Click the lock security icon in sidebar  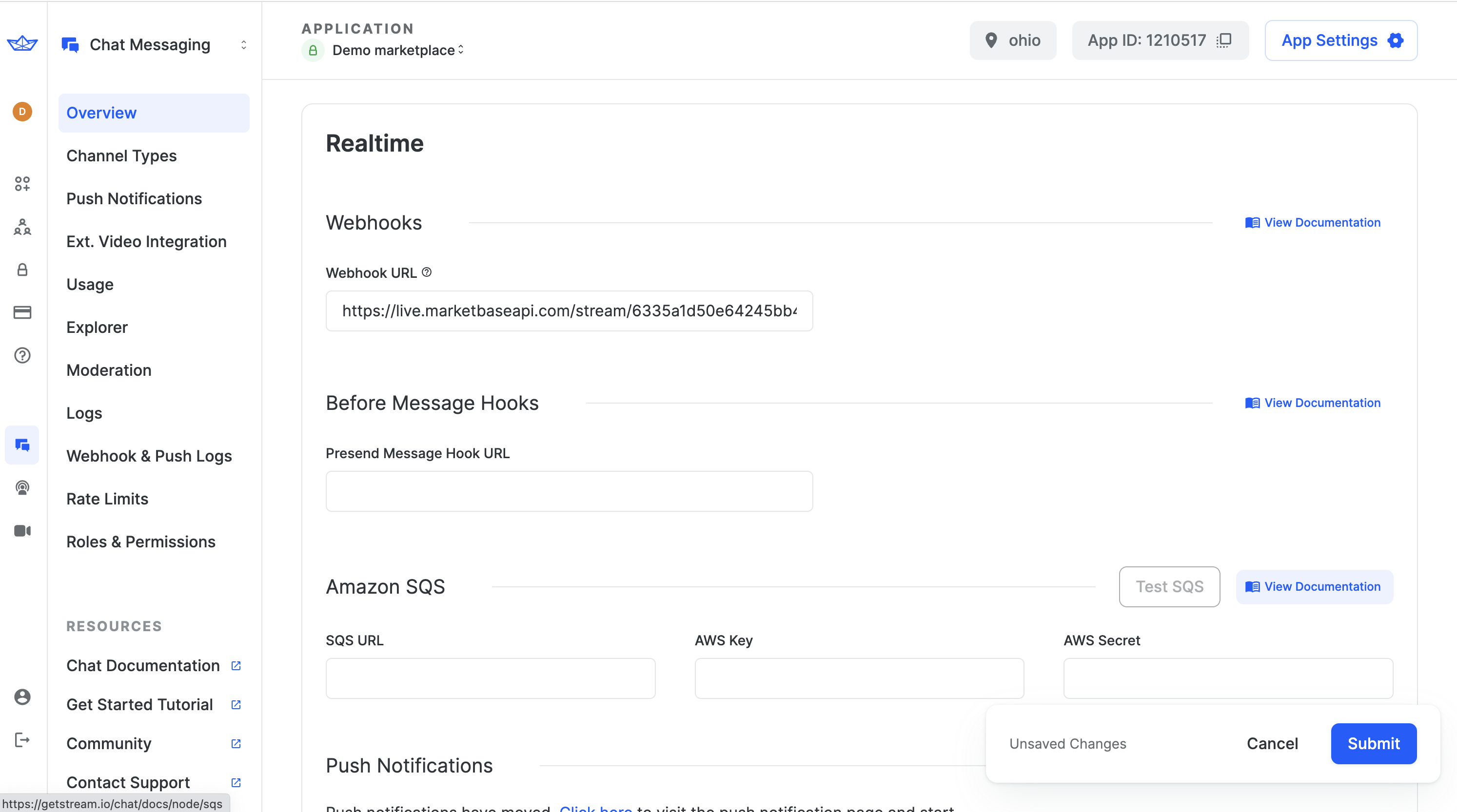tap(22, 270)
